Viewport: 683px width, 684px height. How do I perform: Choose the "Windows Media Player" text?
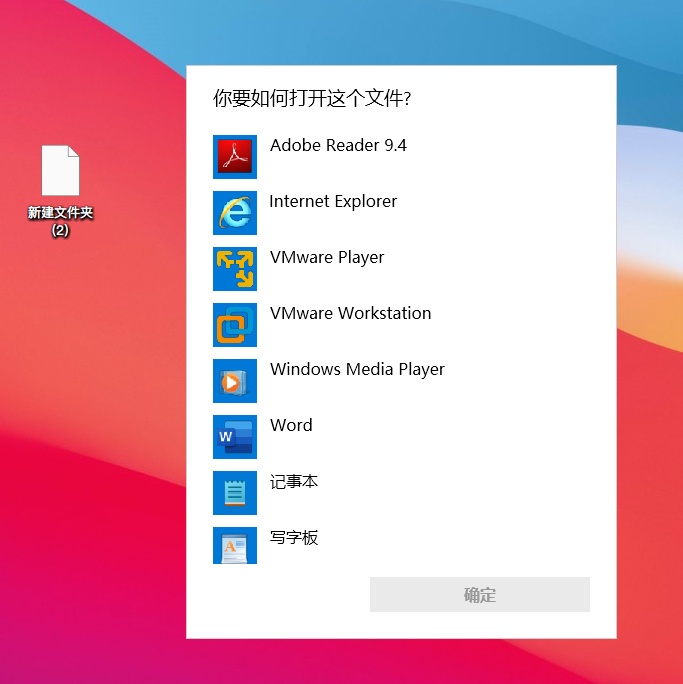point(357,369)
